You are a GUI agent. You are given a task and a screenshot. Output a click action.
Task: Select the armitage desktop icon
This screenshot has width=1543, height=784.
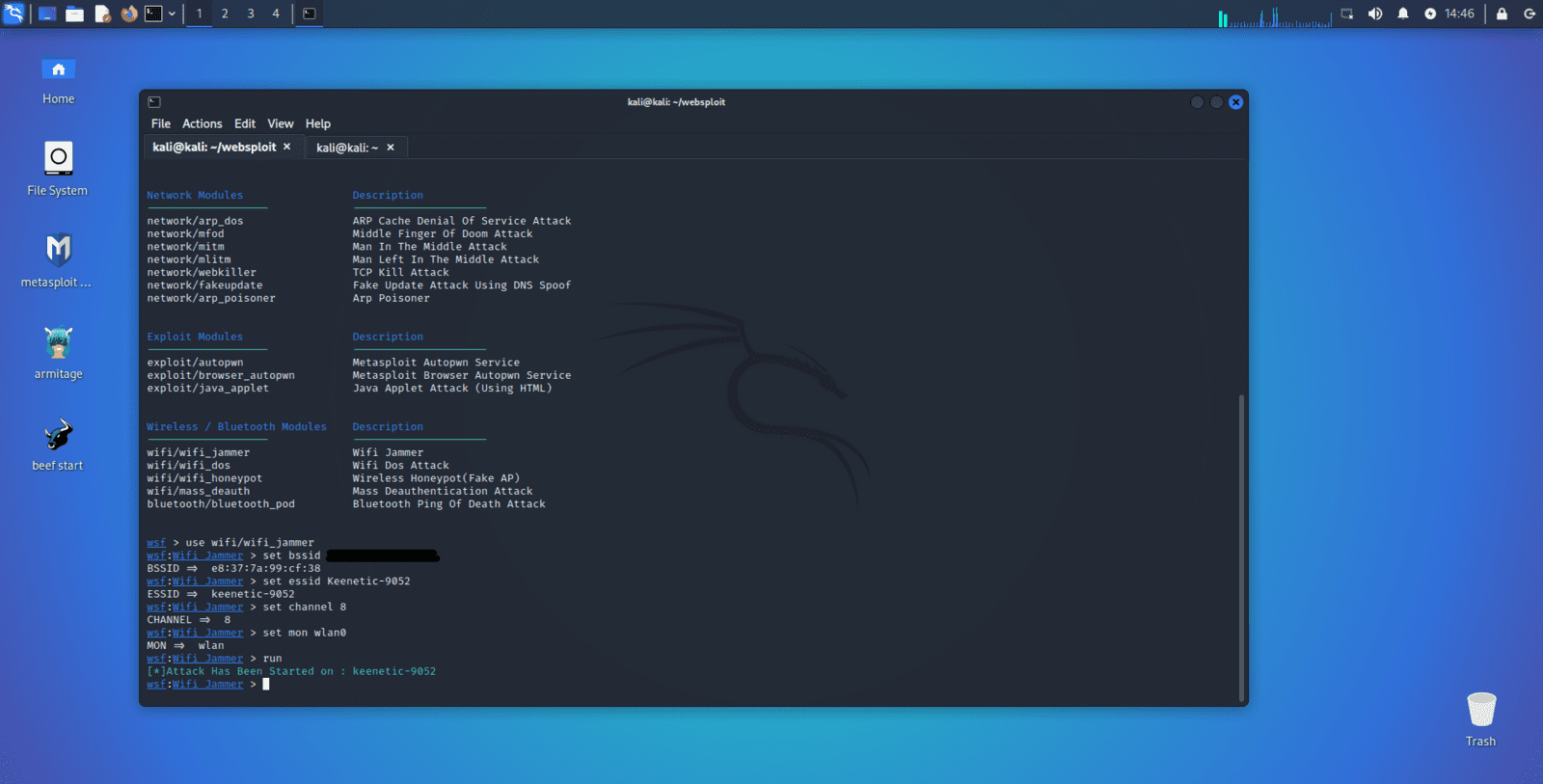coord(58,353)
